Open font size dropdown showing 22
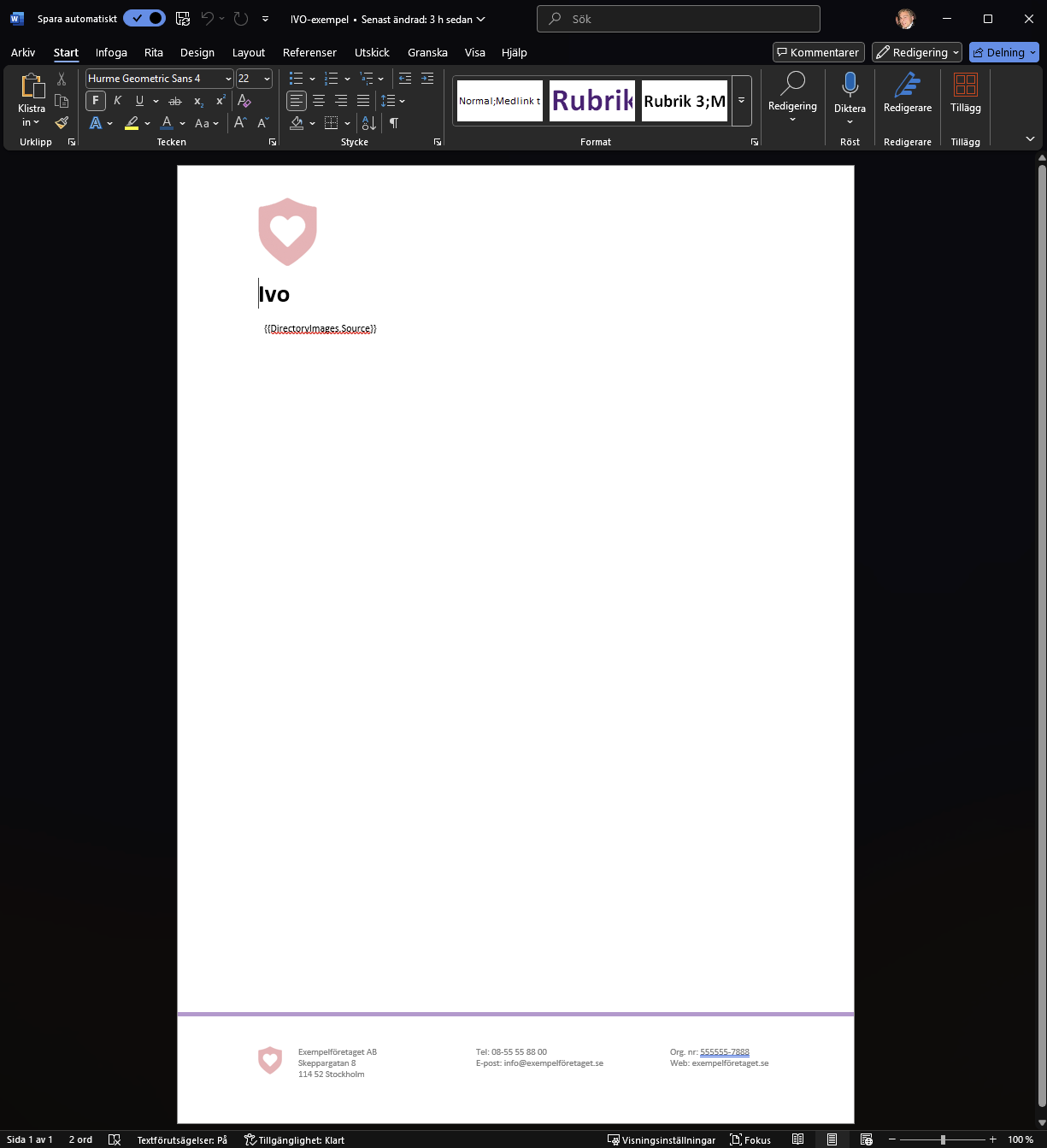Screen dimensions: 1047x1148 coord(267,79)
